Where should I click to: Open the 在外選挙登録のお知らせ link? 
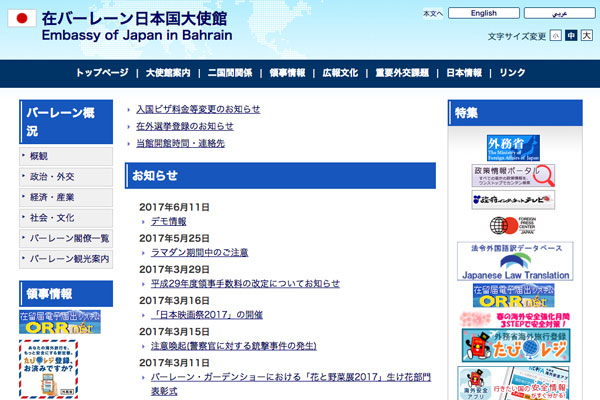185,126
